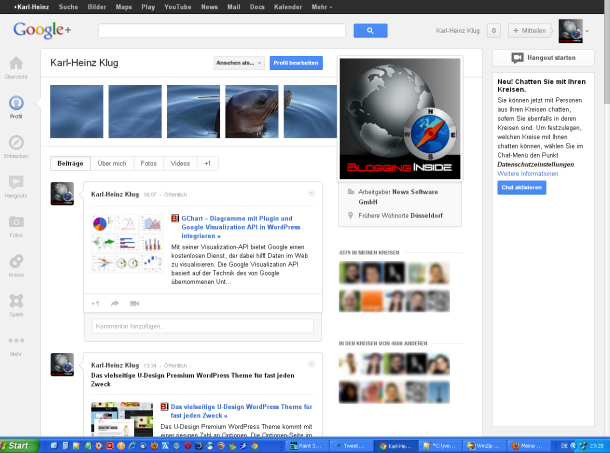
Task: Open options arrow on the 16:07 post
Action: (x=311, y=193)
